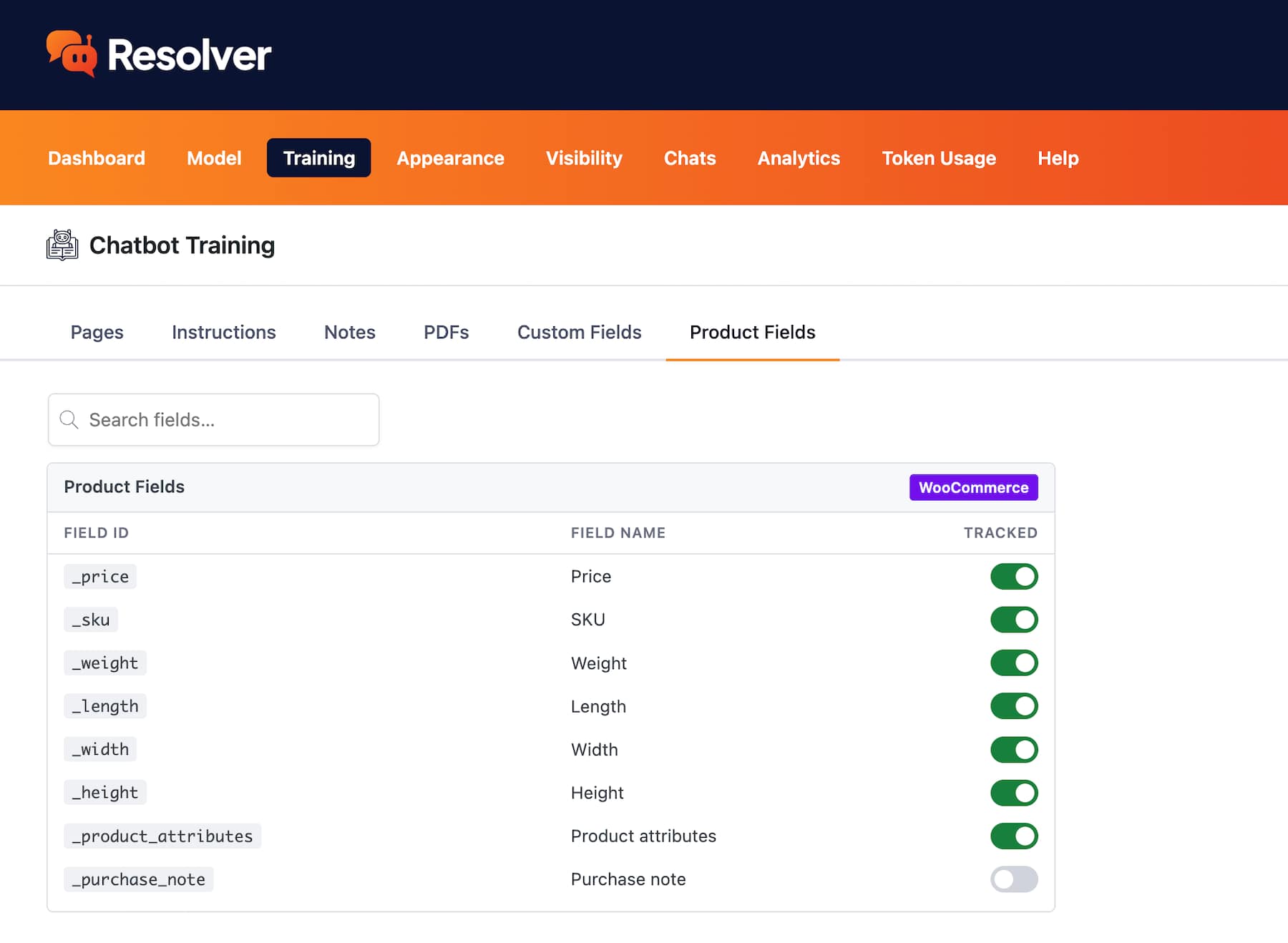
Task: Toggle the Height tracked switch
Action: coord(1014,793)
